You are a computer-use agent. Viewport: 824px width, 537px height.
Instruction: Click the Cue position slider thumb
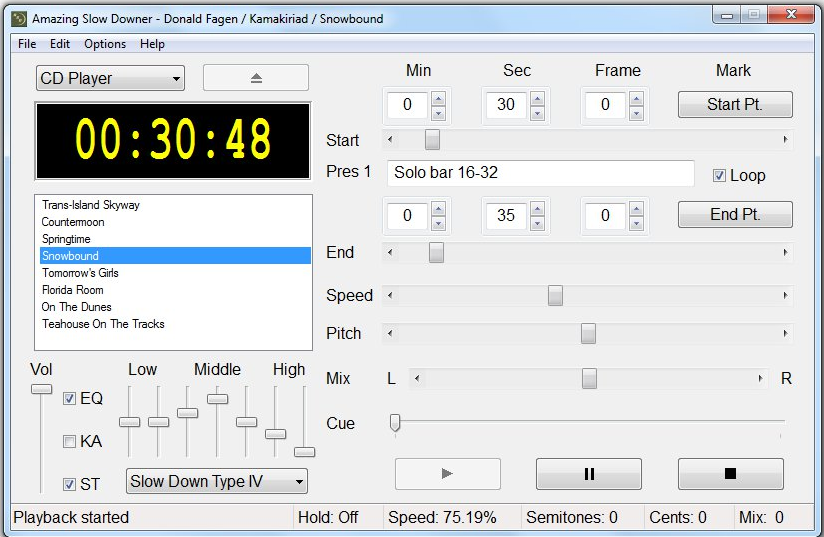(x=395, y=422)
